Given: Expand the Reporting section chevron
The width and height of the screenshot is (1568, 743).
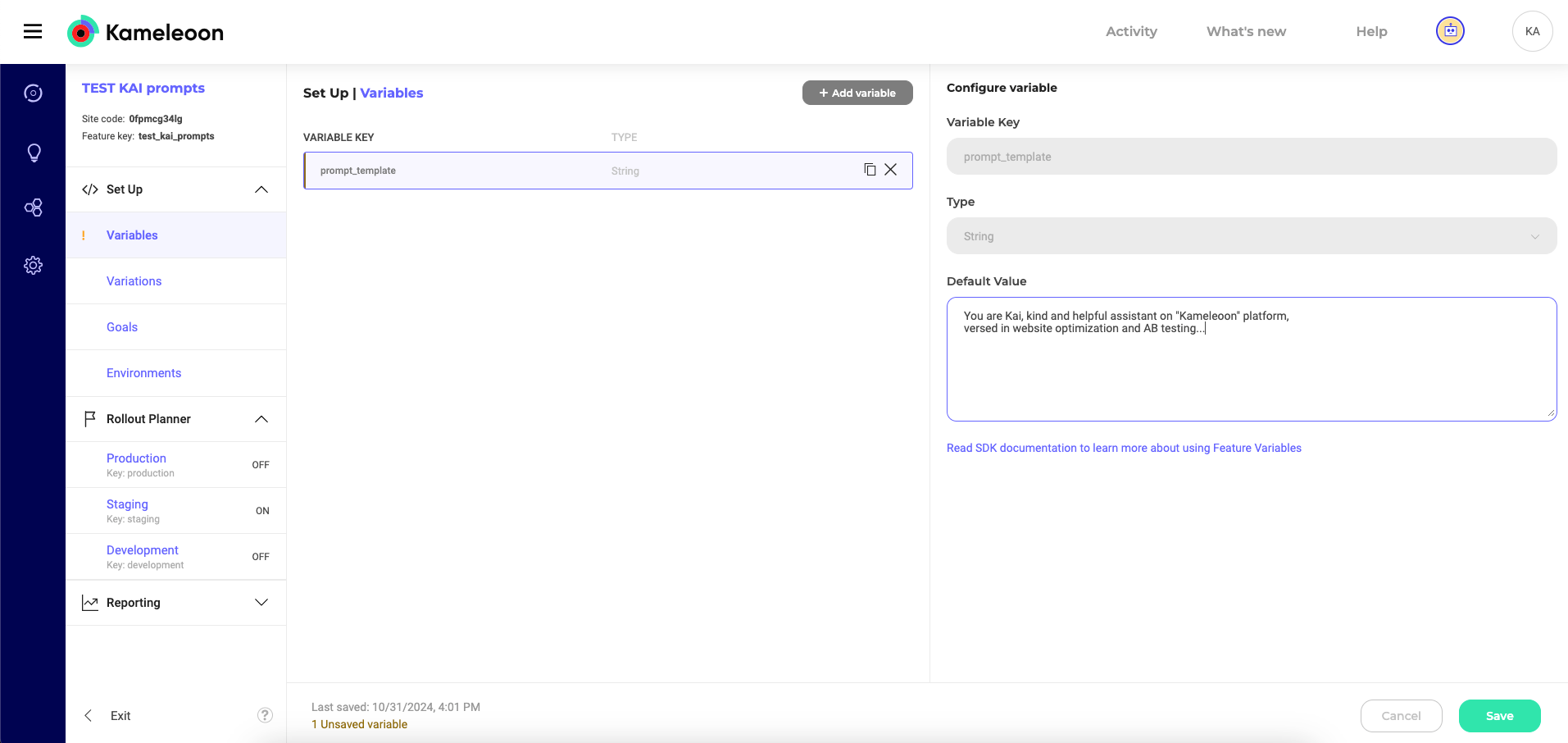Looking at the screenshot, I should (x=261, y=603).
